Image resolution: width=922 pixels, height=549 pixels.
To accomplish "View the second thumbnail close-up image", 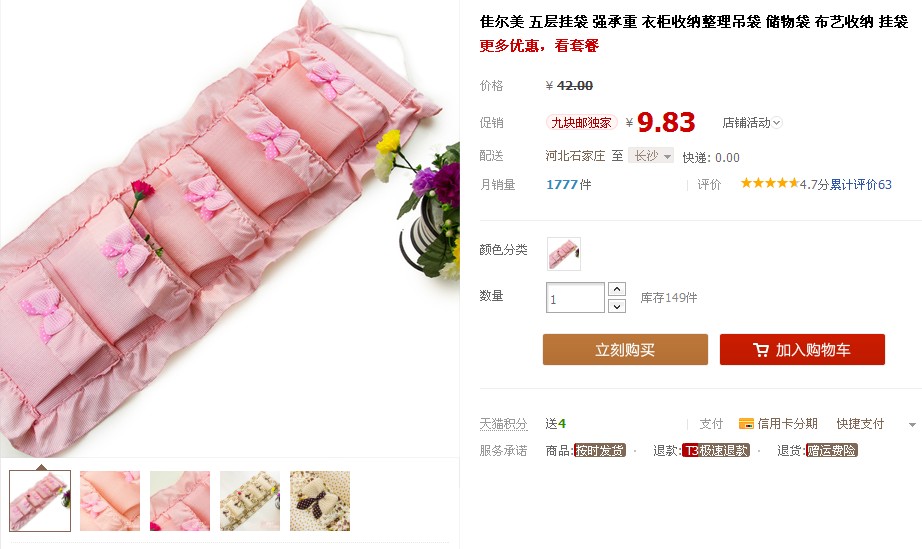I will [110, 501].
